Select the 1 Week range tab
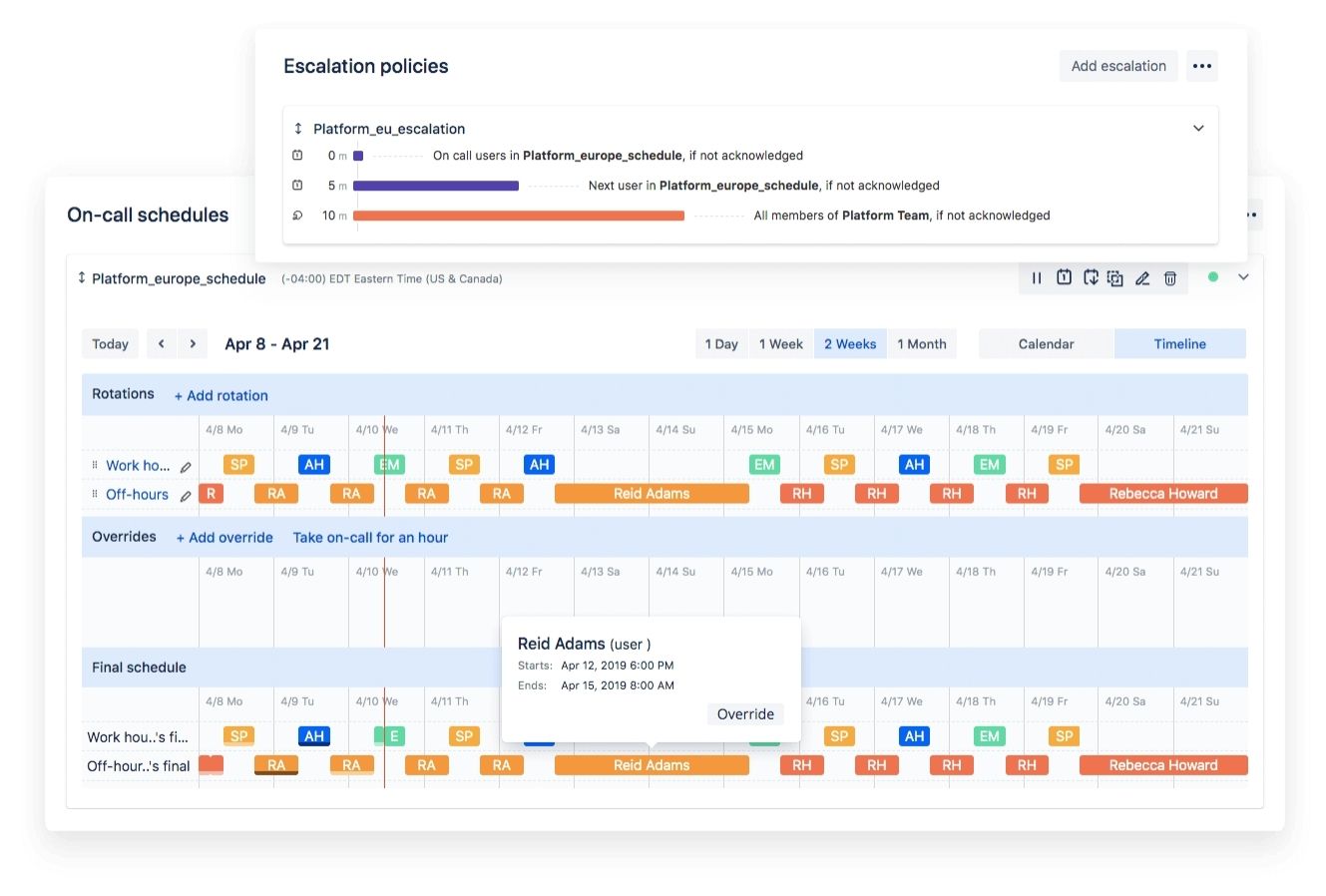The image size is (1326, 896). (780, 344)
